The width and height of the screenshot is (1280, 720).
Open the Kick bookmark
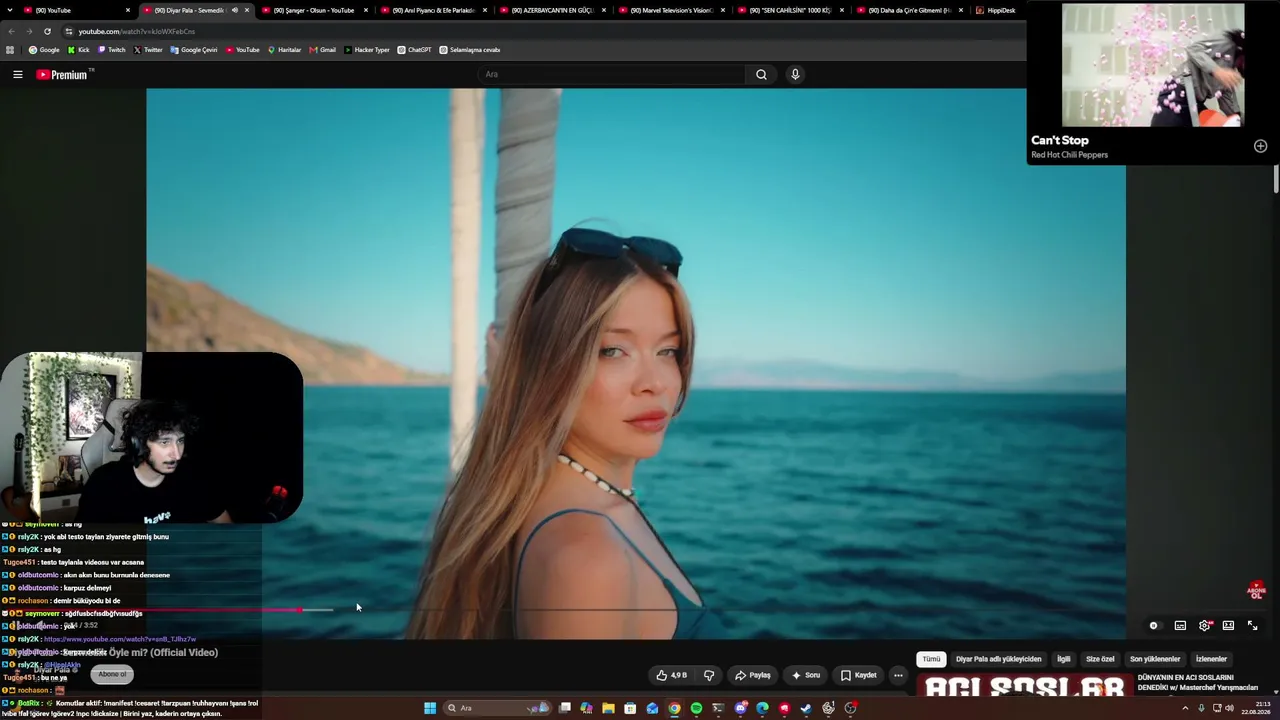tap(79, 50)
